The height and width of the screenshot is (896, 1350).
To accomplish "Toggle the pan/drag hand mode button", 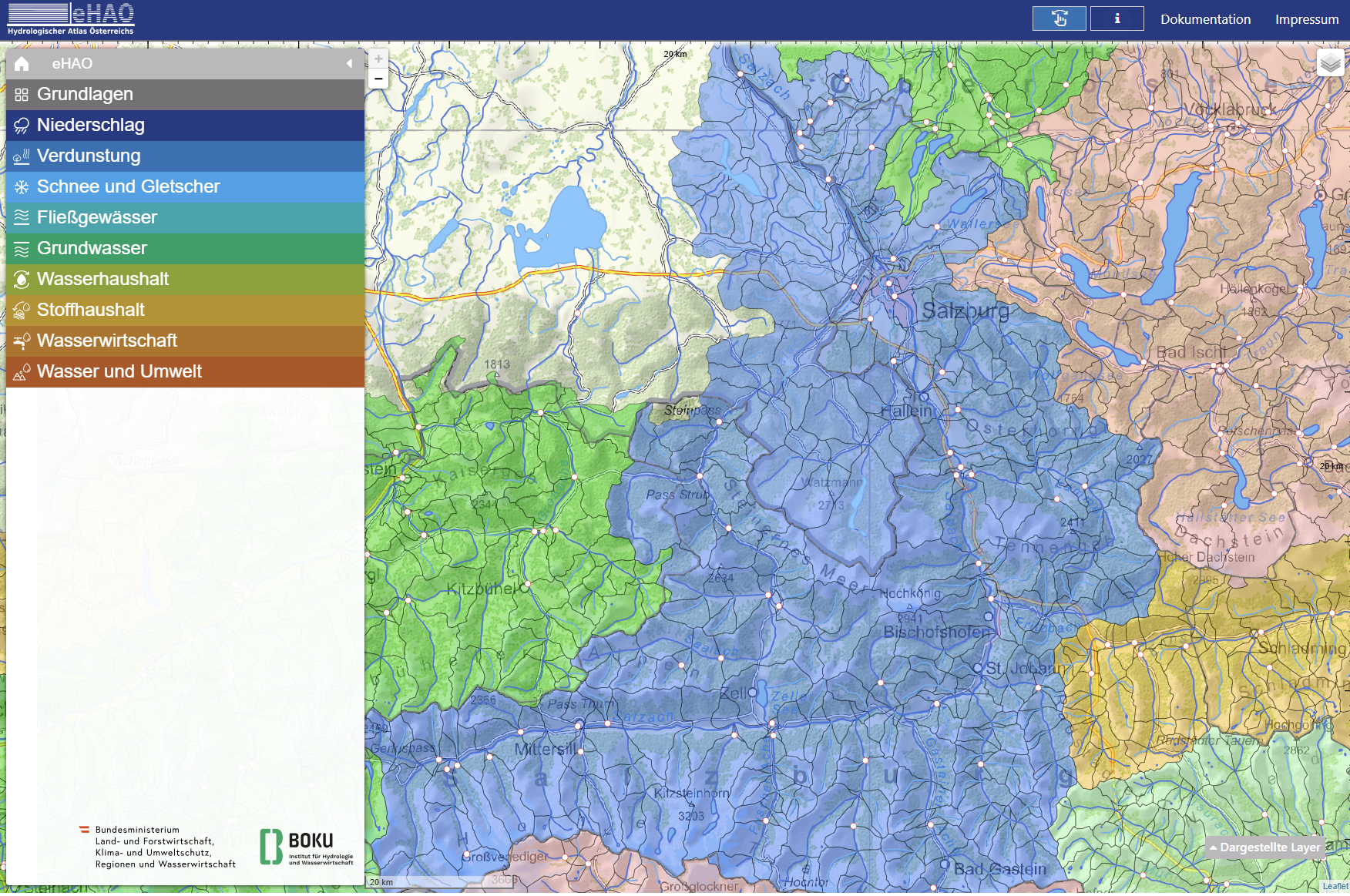I will pos(1059,18).
